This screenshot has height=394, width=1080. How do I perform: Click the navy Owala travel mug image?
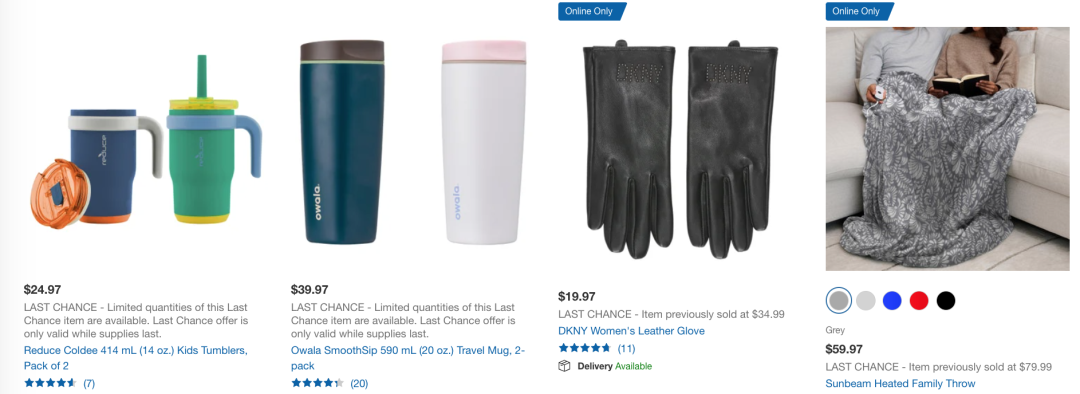coord(342,142)
